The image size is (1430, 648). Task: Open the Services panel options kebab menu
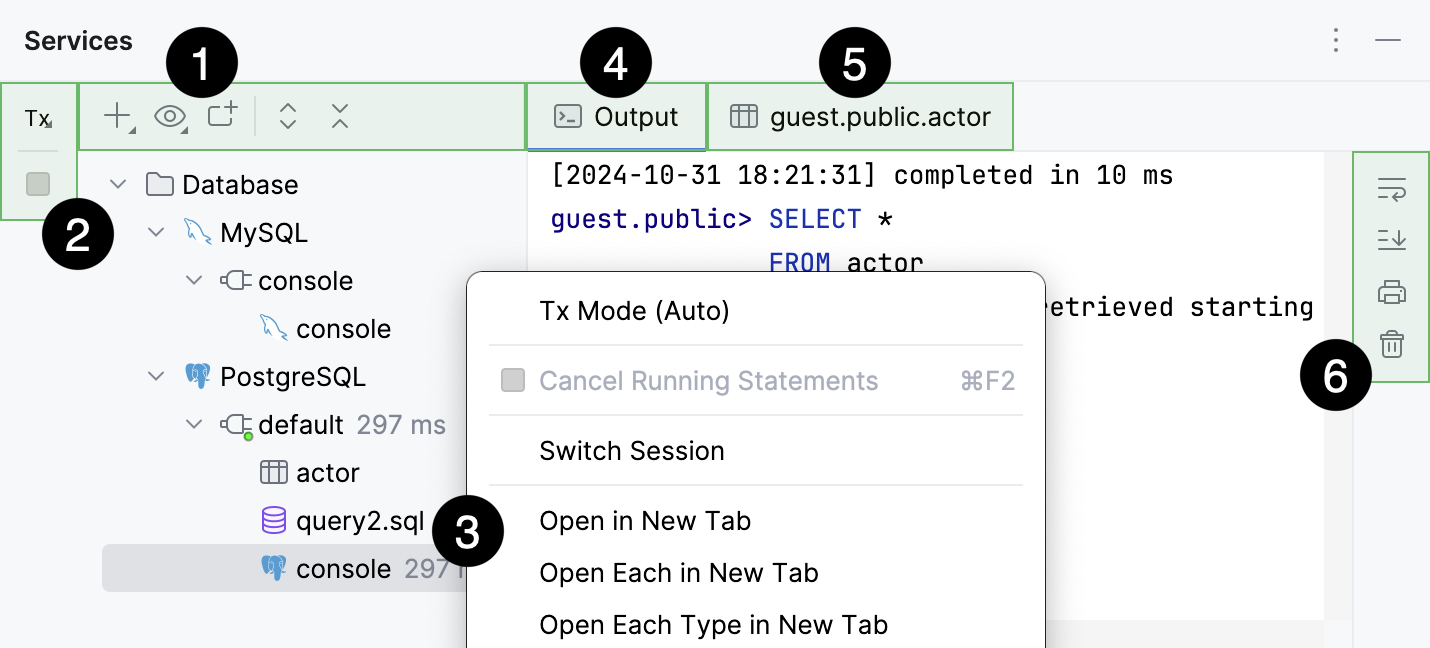pyautogui.click(x=1336, y=41)
